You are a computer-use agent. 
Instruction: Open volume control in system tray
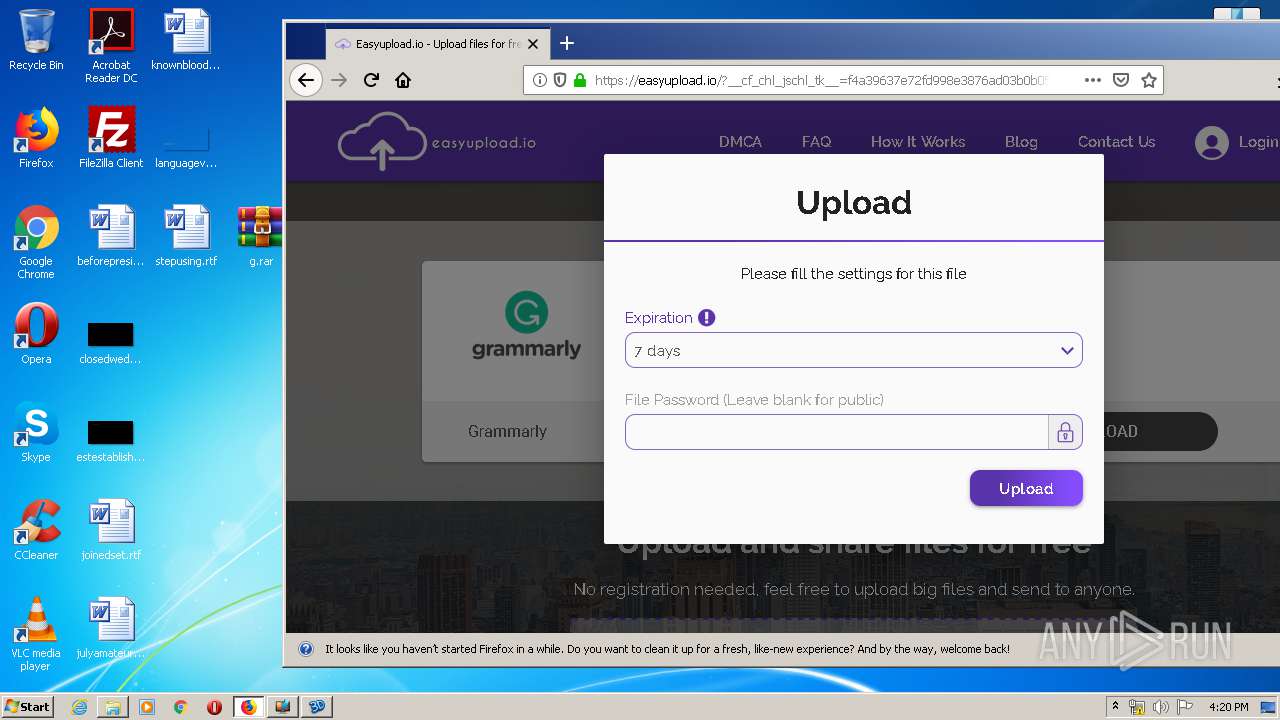[1160, 707]
